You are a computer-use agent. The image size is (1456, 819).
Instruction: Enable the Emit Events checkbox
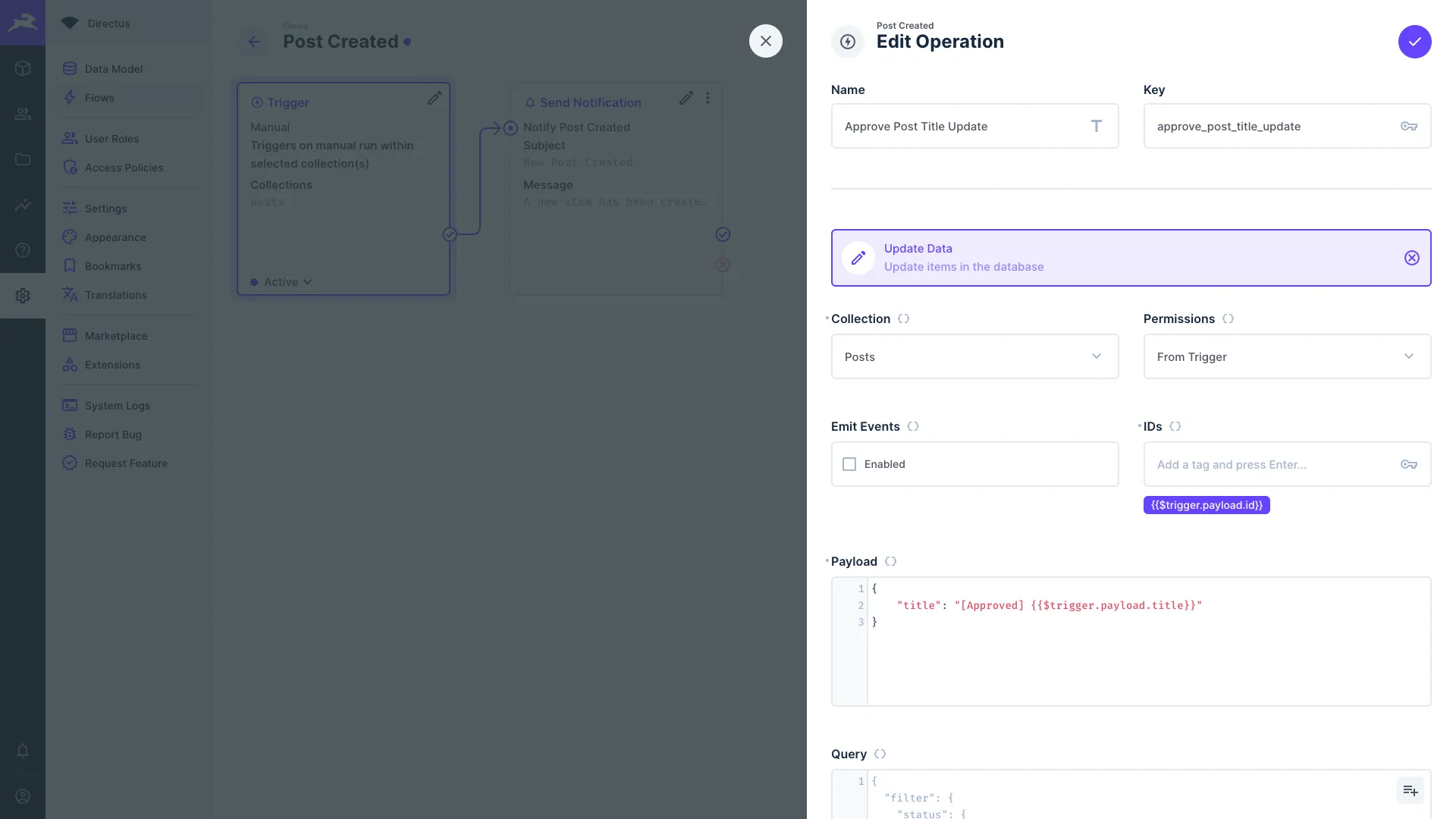(x=849, y=464)
